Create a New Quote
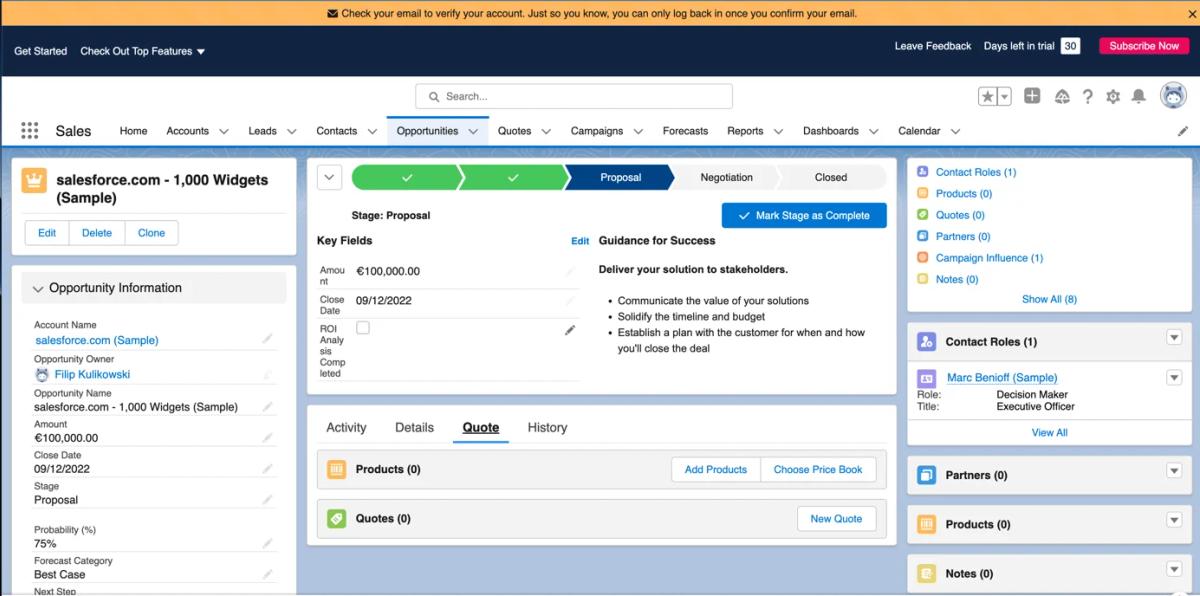This screenshot has width=1200, height=596. pyautogui.click(x=836, y=518)
